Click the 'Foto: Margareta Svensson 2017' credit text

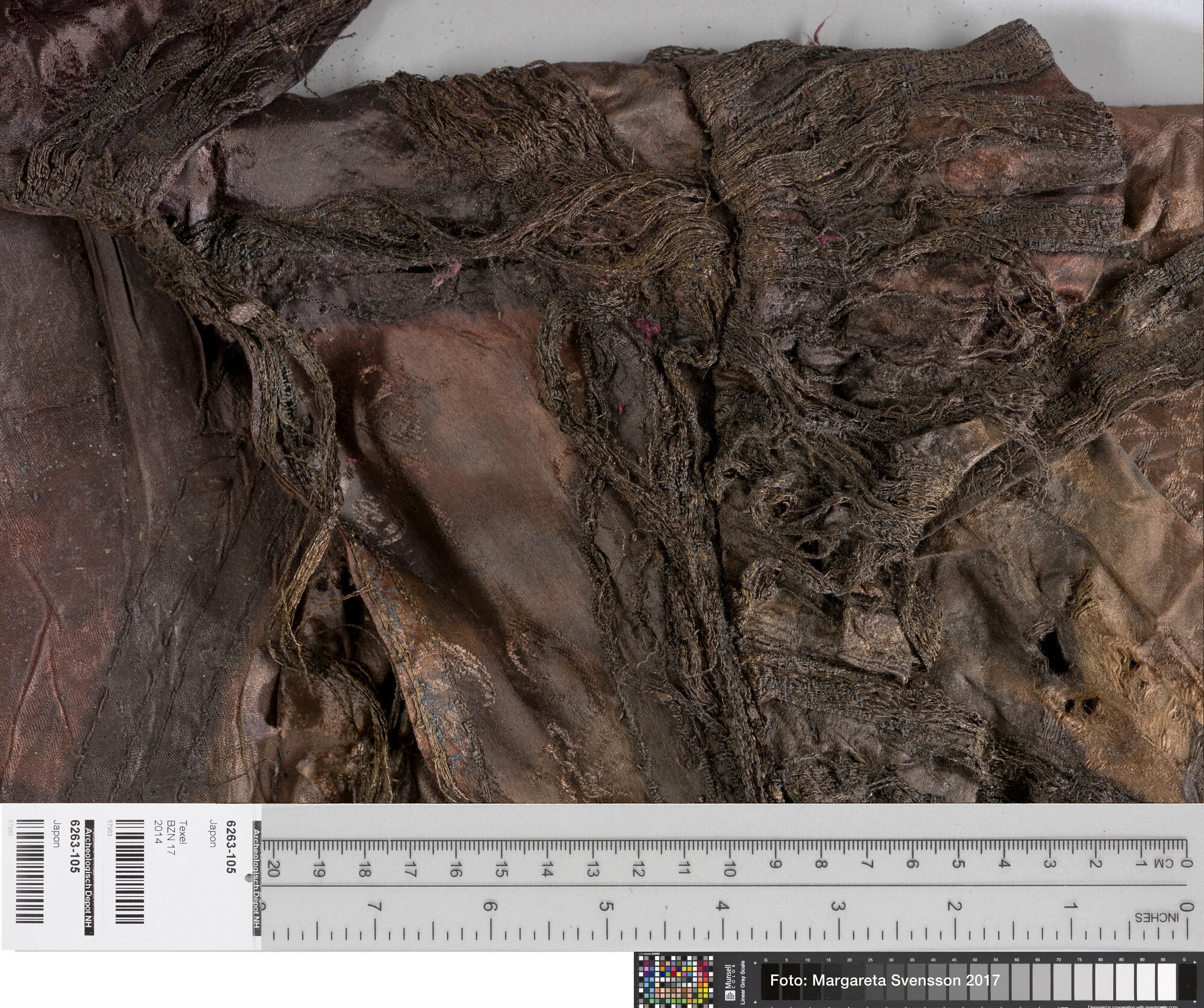[x=884, y=980]
